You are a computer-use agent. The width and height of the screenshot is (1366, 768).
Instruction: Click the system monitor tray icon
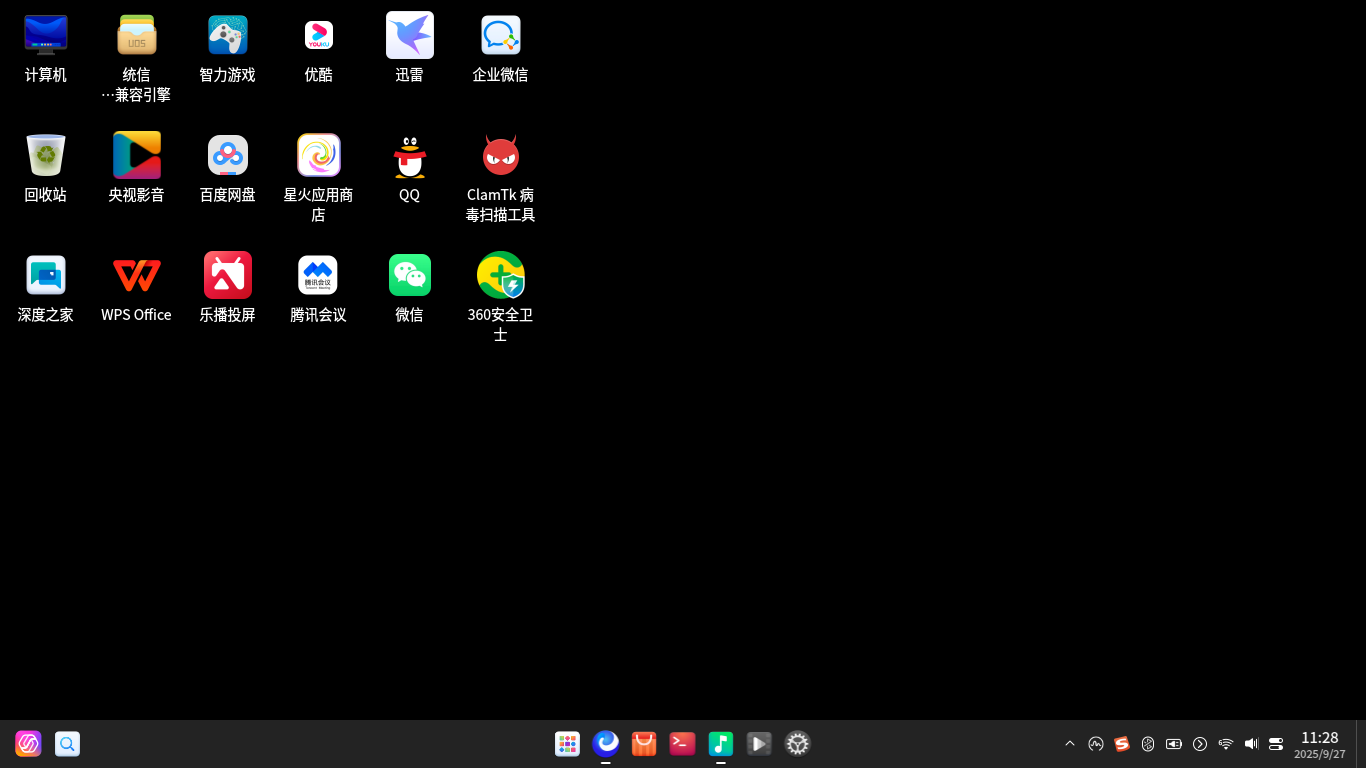tap(1096, 744)
